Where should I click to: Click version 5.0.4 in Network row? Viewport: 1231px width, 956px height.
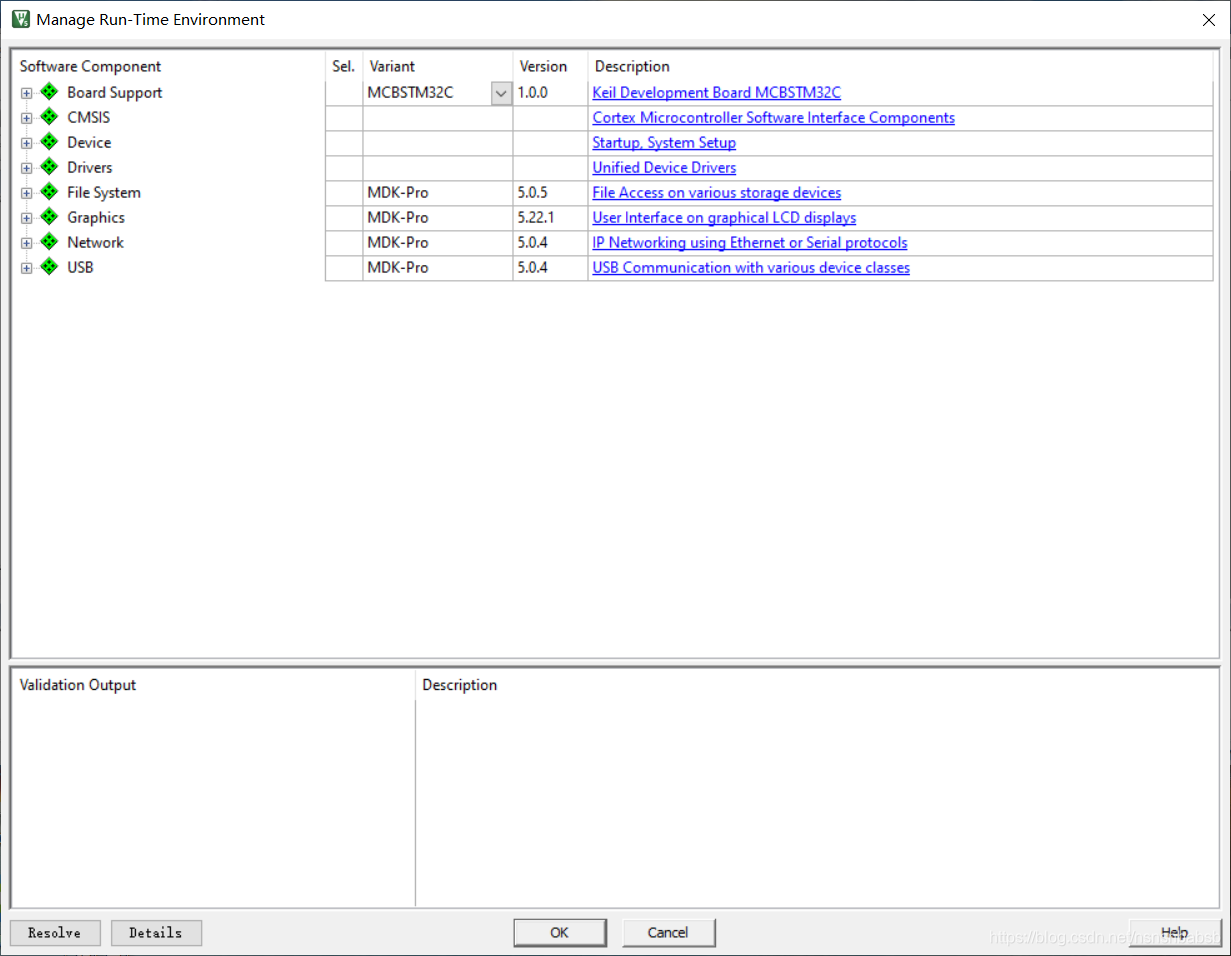coord(533,242)
